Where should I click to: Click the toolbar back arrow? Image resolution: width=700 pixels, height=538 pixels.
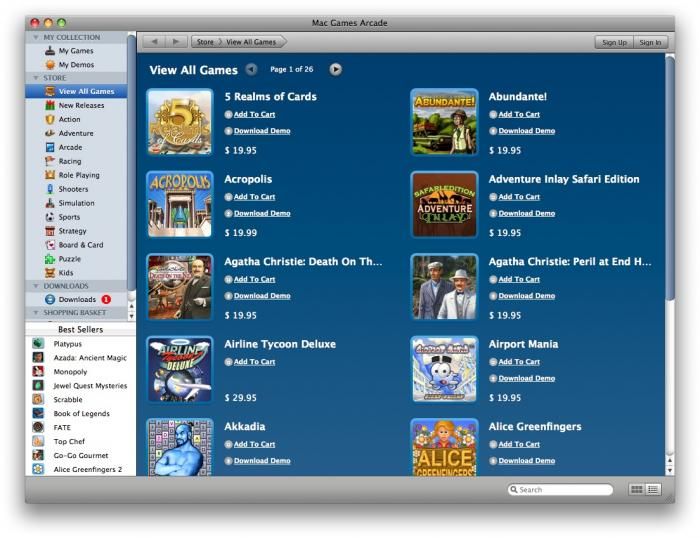pyautogui.click(x=154, y=42)
